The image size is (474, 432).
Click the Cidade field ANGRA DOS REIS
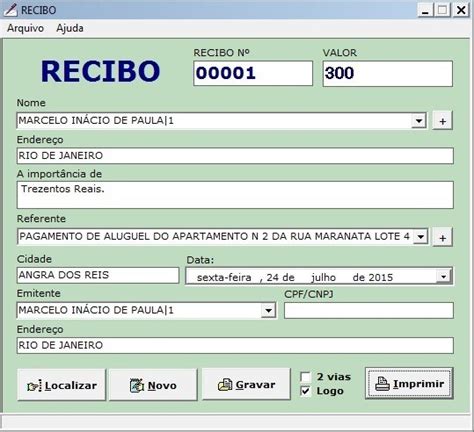[98, 275]
